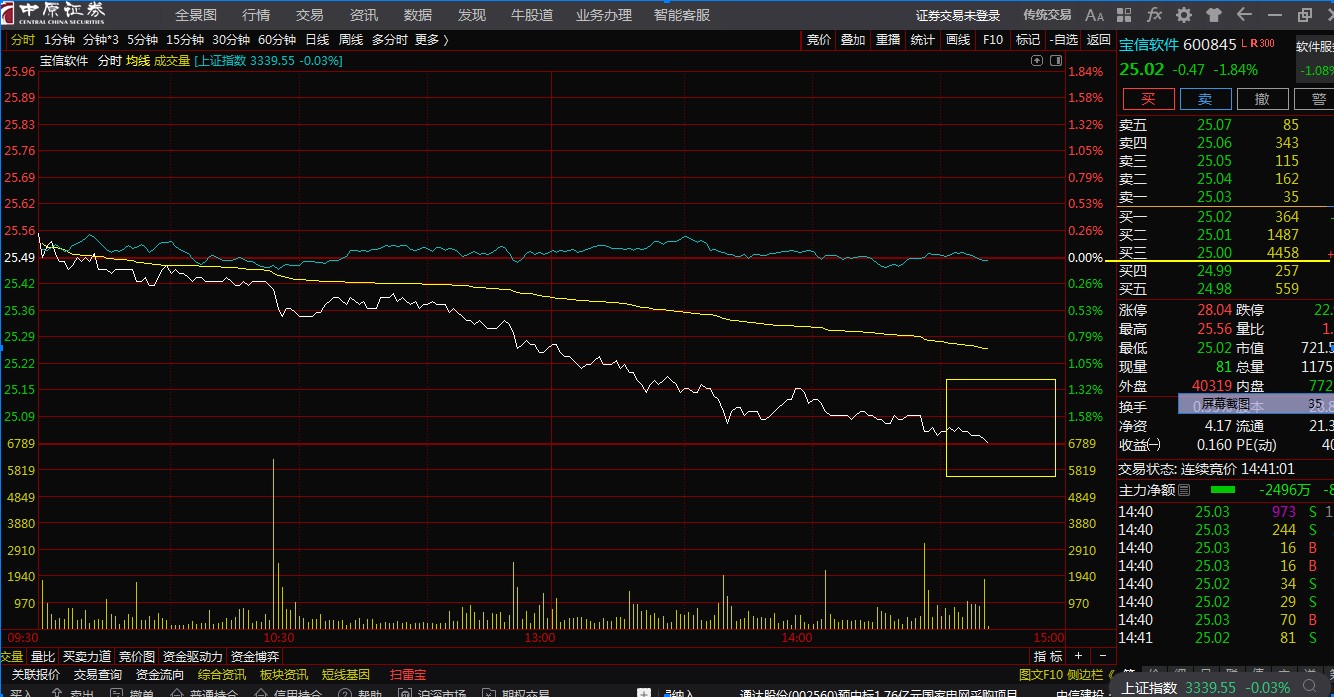Open the 全景图 menu

(196, 15)
